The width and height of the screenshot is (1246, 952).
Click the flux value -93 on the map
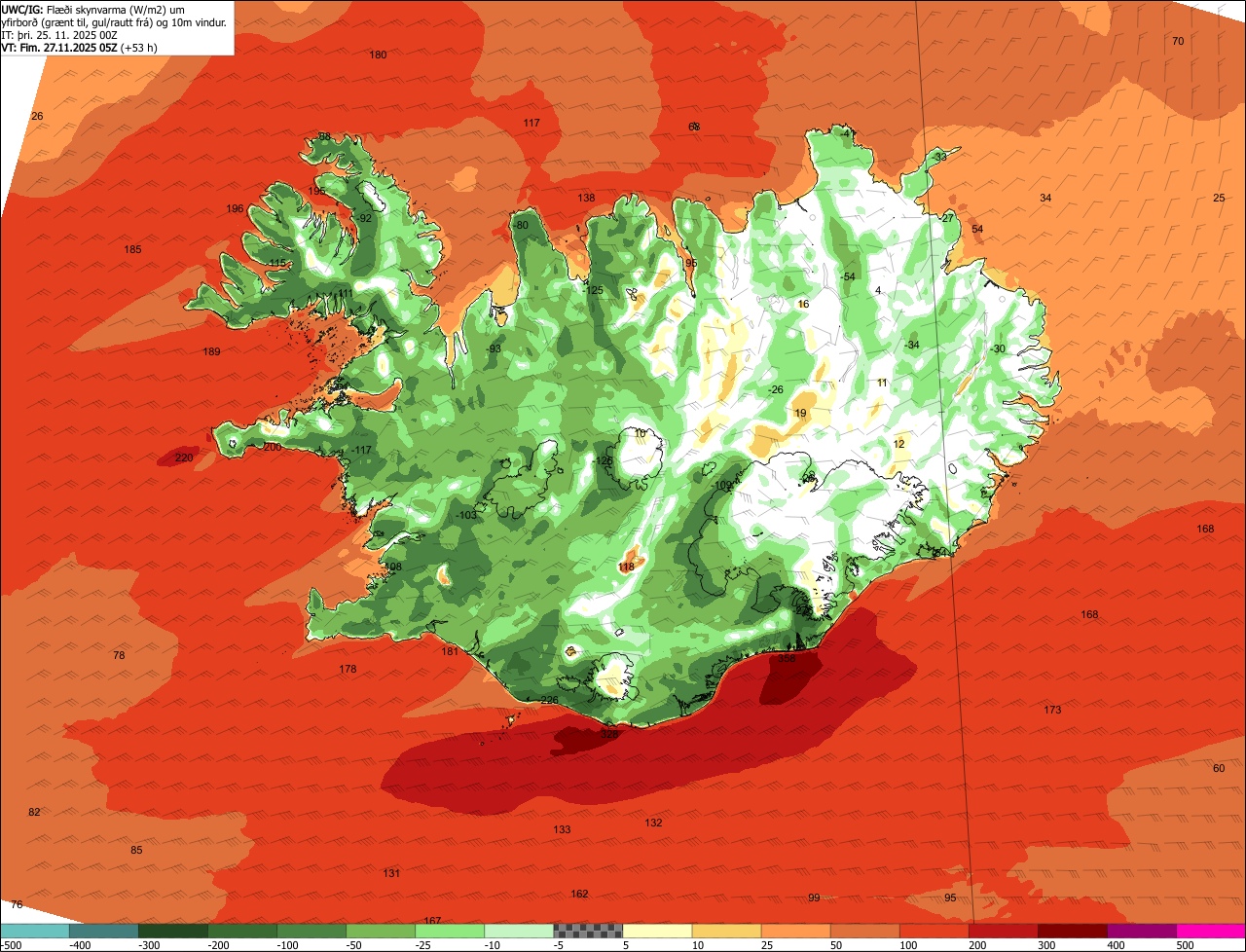point(493,348)
